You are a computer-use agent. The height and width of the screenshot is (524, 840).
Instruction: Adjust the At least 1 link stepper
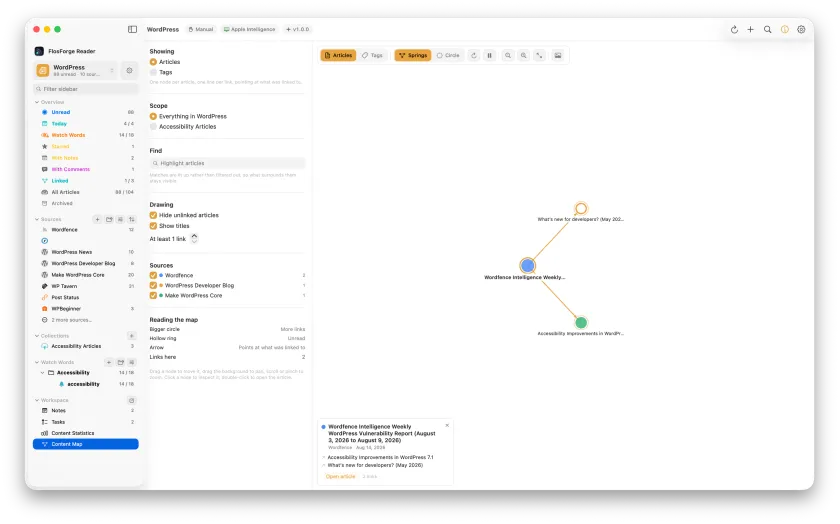click(194, 238)
